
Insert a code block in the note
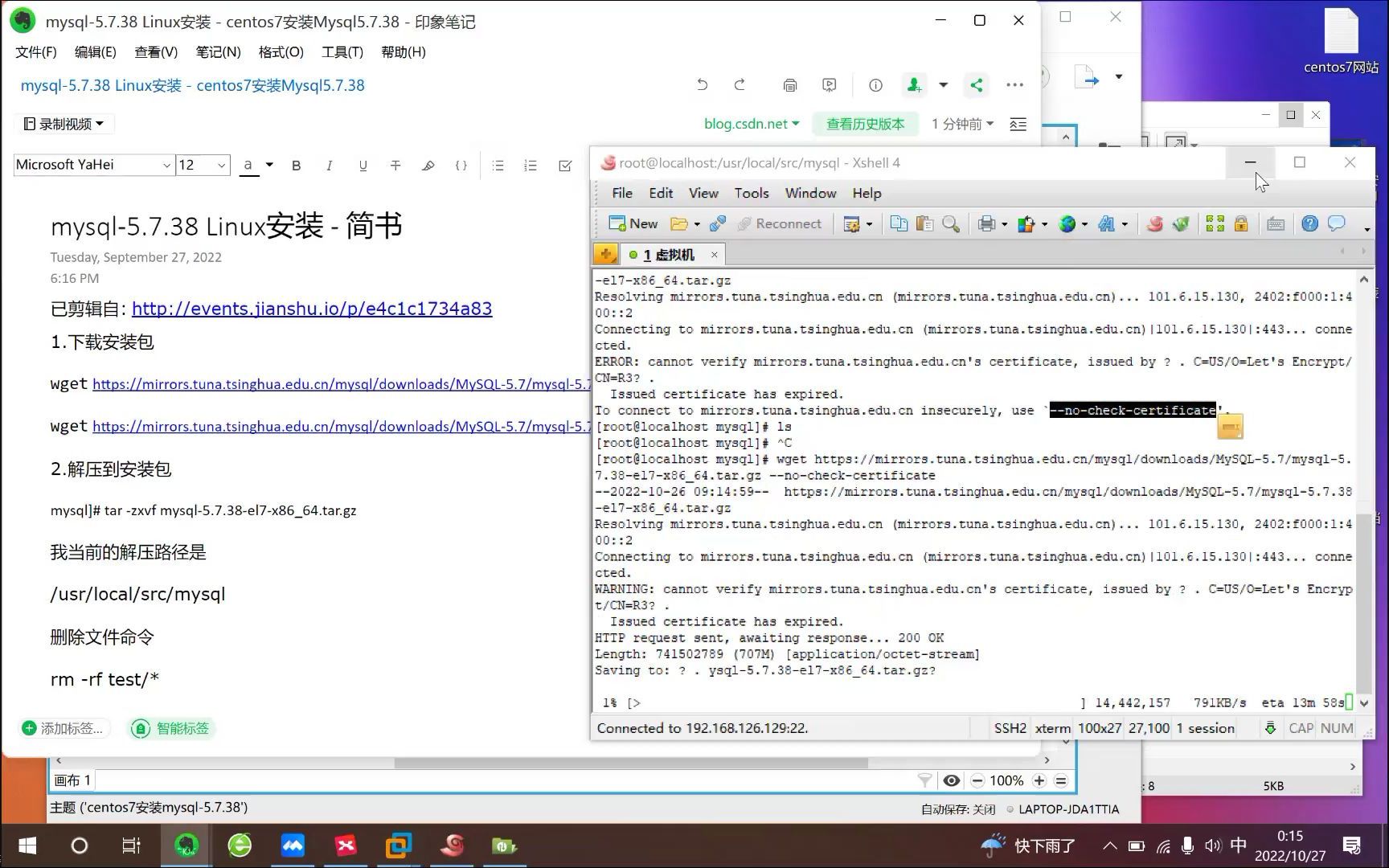coord(461,165)
